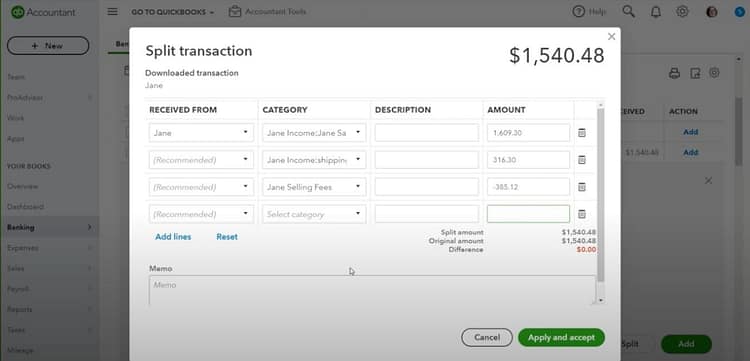
Task: Click the description field on the shipping row
Action: coord(427,160)
